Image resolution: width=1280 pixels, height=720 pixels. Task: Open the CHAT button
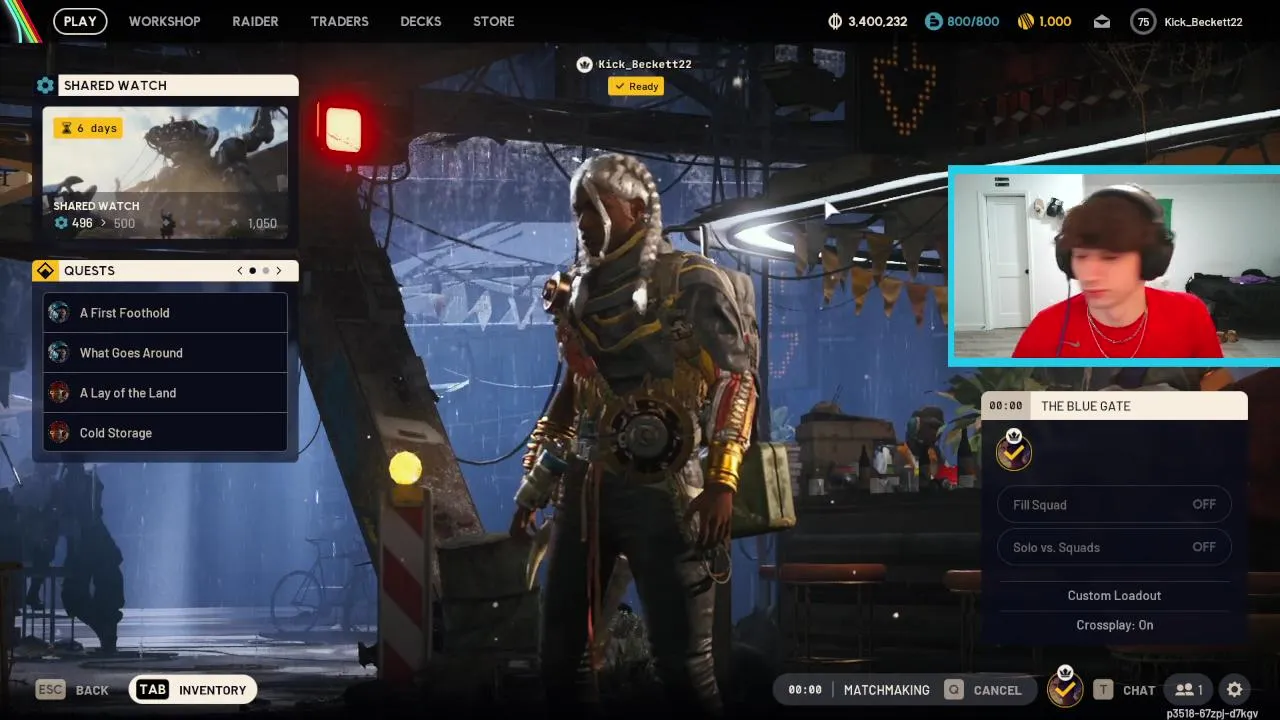(1125, 690)
